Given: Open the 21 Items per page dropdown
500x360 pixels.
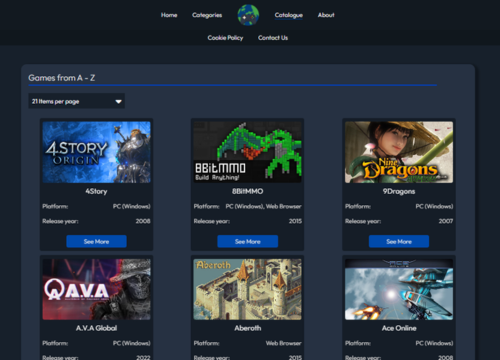Looking at the screenshot, I should pyautogui.click(x=77, y=101).
